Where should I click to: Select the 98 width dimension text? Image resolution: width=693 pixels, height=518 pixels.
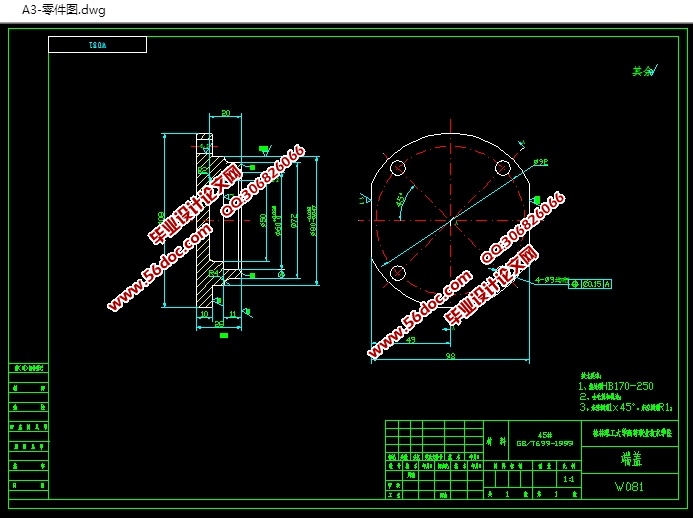[450, 356]
